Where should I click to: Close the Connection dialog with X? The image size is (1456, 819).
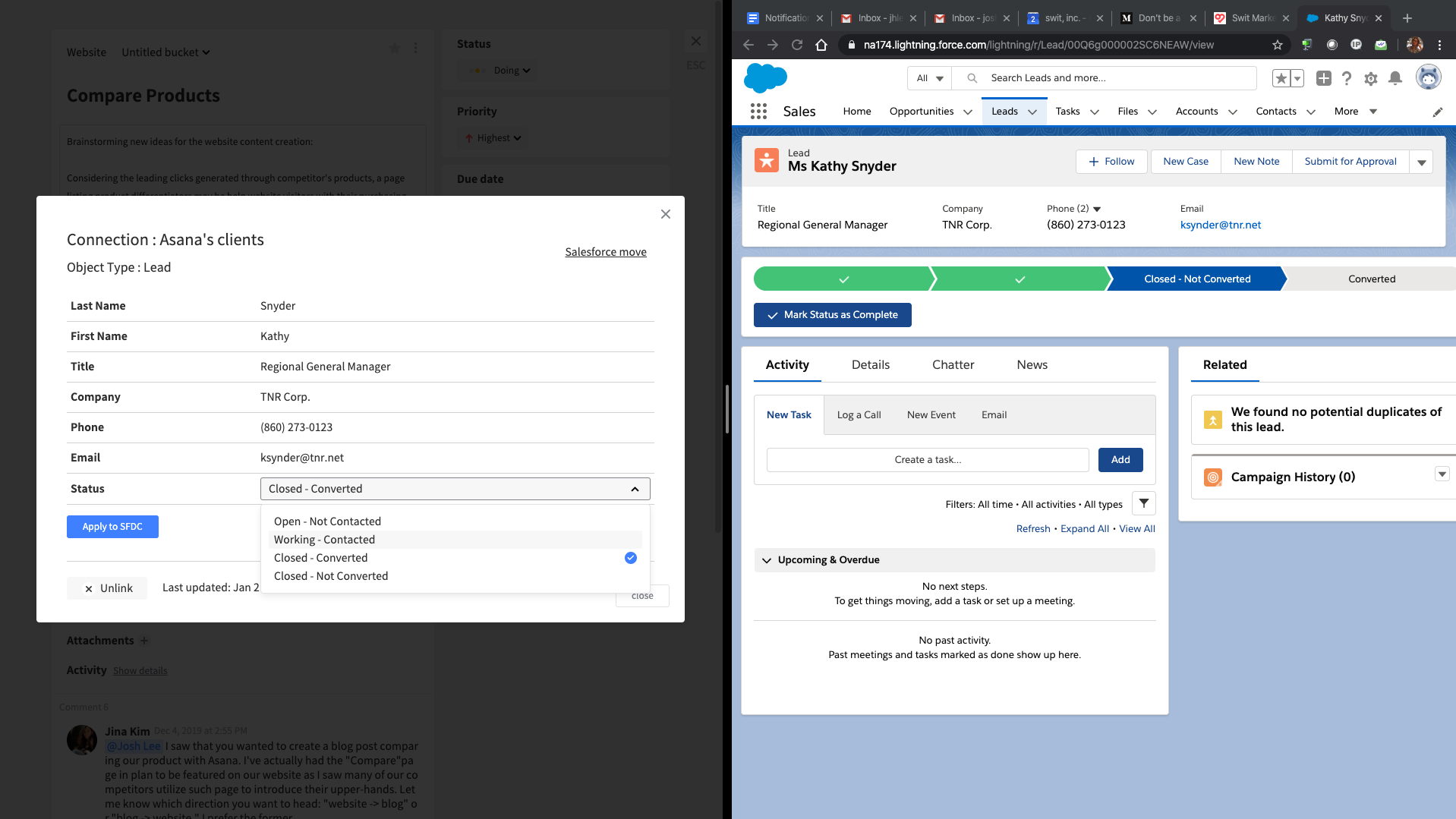[665, 214]
